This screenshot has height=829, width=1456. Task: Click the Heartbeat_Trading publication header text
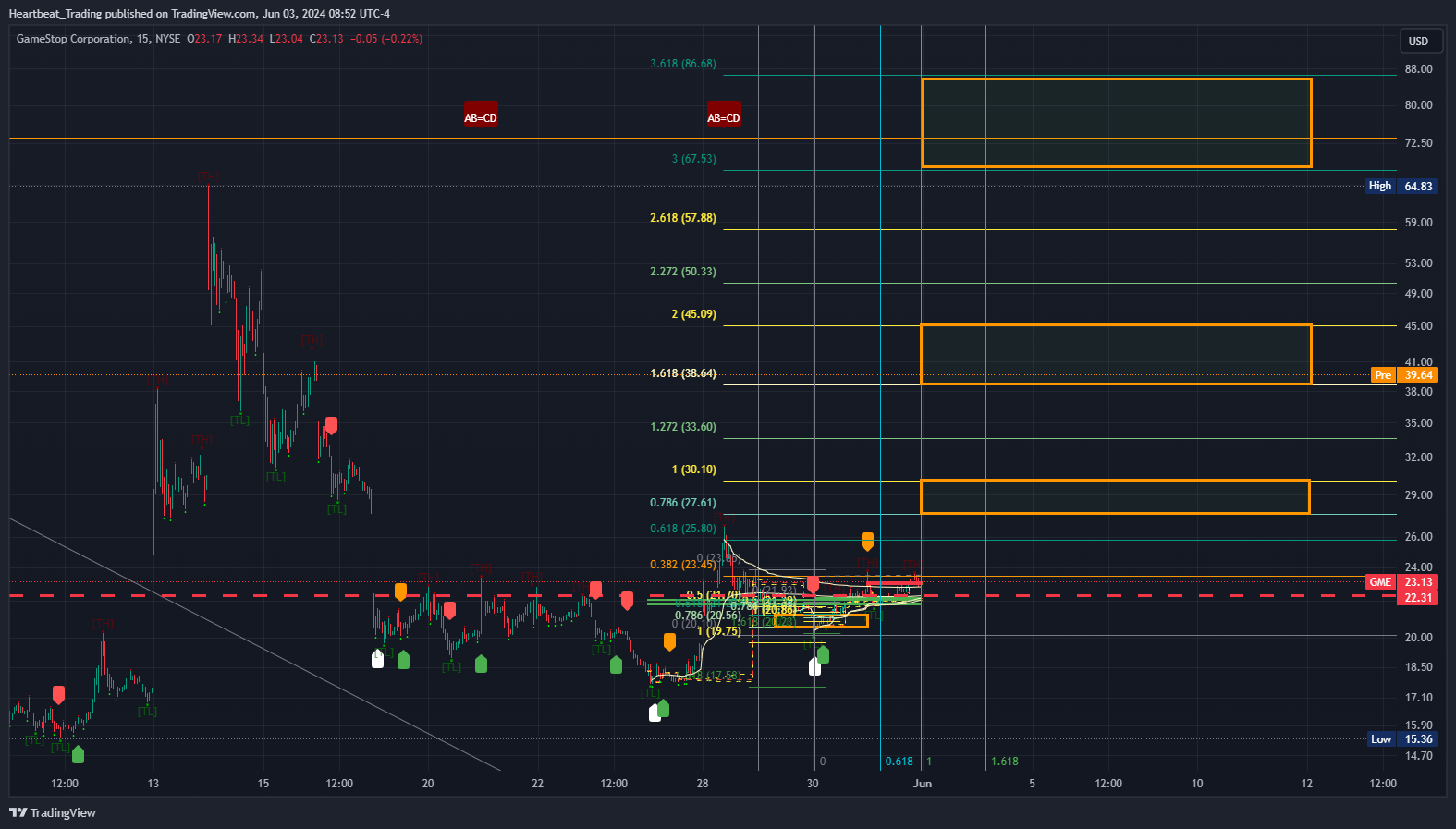click(x=199, y=13)
